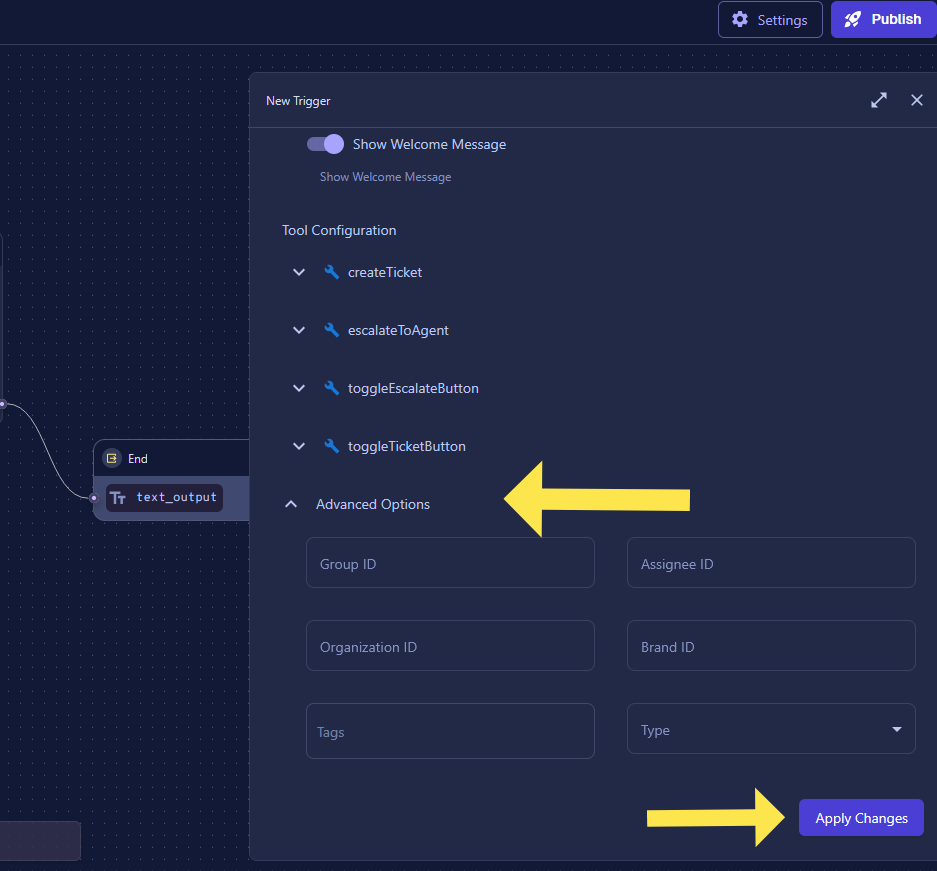Viewport: 937px width, 871px height.
Task: Apply Changes to the trigger
Action: pyautogui.click(x=861, y=818)
